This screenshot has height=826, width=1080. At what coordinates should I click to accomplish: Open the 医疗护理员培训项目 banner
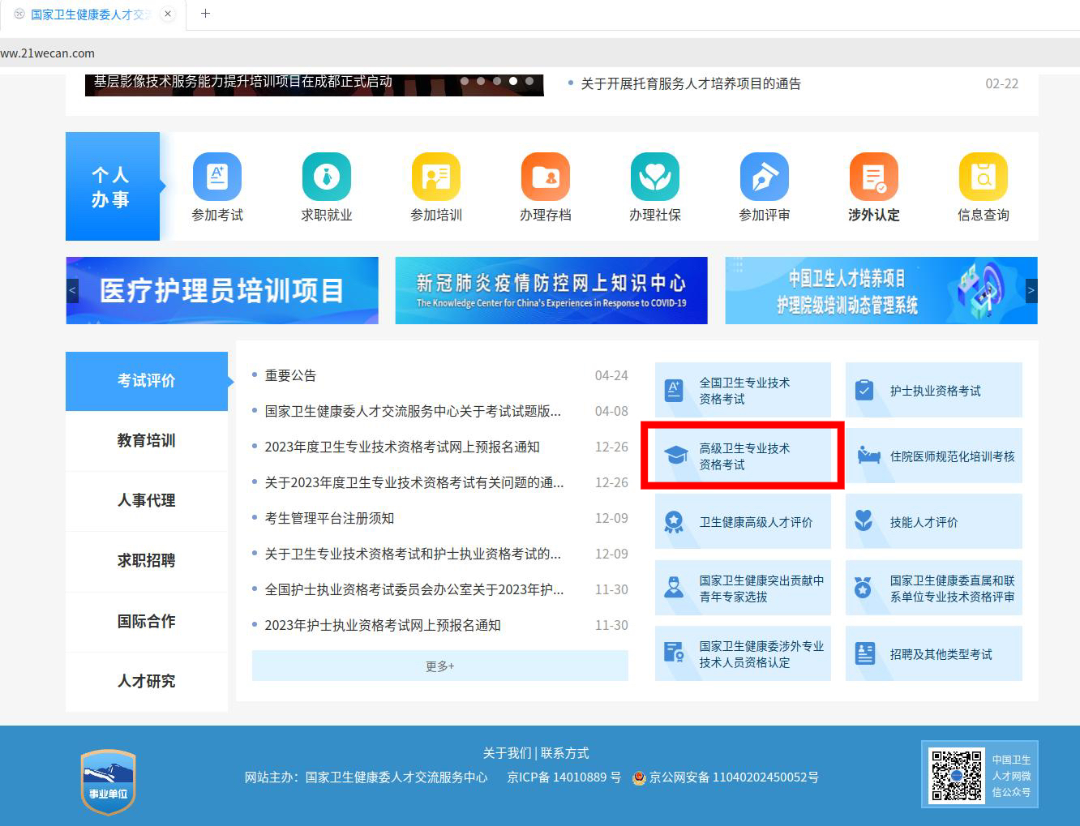pos(222,291)
